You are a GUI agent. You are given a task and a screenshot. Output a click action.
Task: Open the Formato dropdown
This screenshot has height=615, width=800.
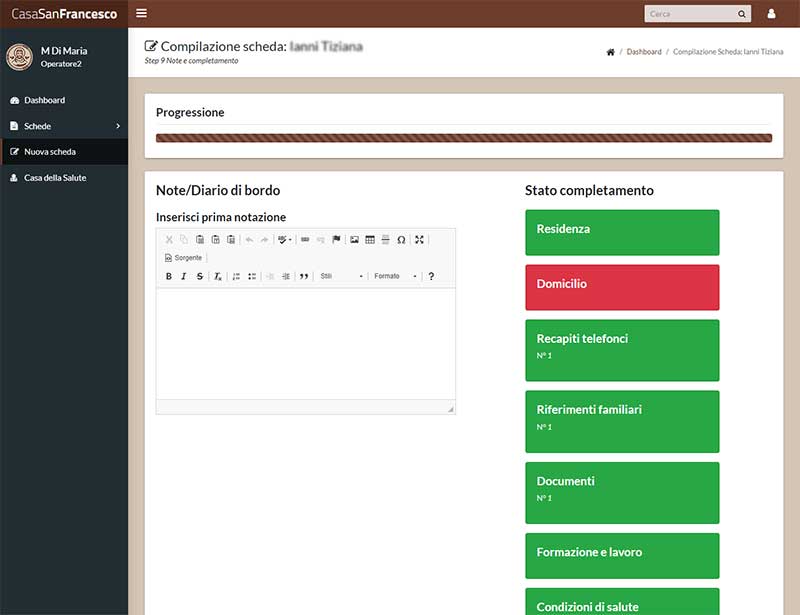(395, 276)
